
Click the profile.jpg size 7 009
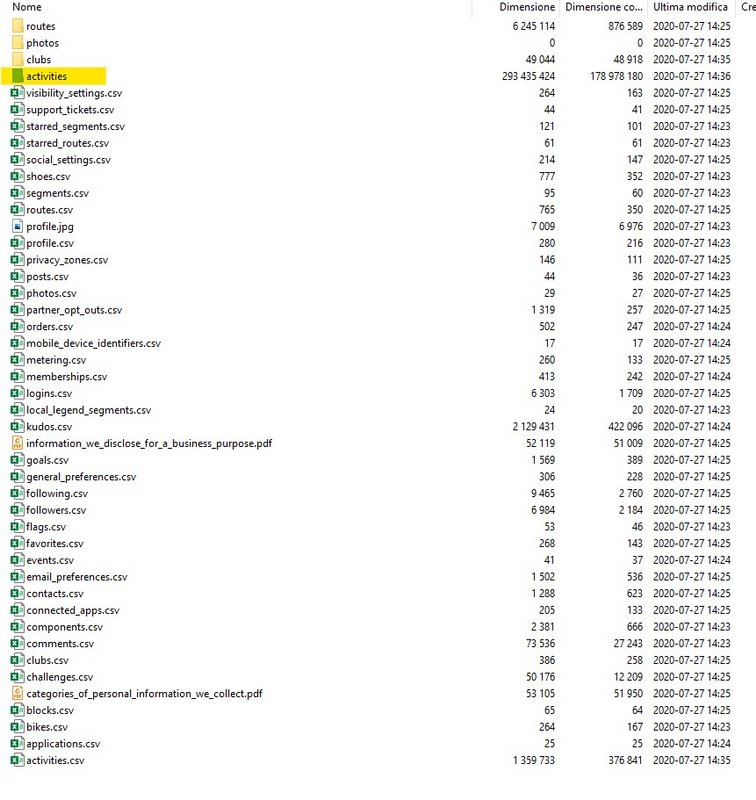tap(543, 227)
